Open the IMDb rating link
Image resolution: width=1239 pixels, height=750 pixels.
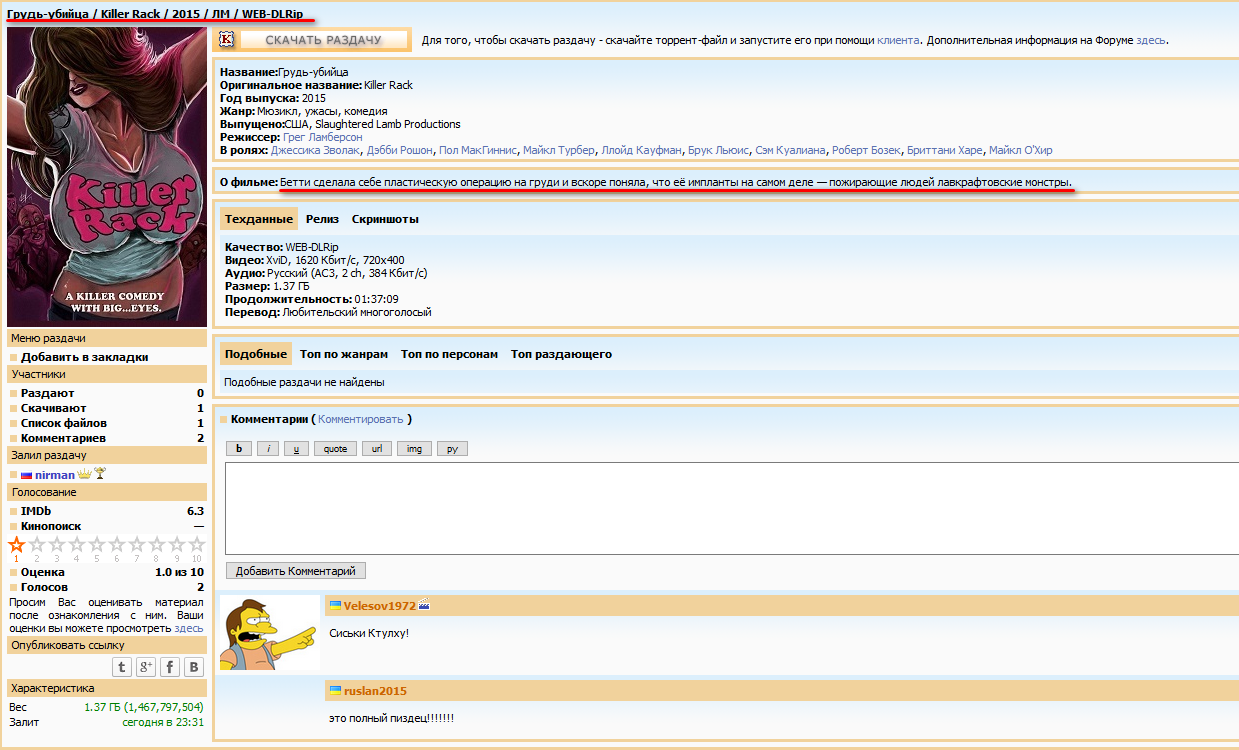click(x=36, y=511)
